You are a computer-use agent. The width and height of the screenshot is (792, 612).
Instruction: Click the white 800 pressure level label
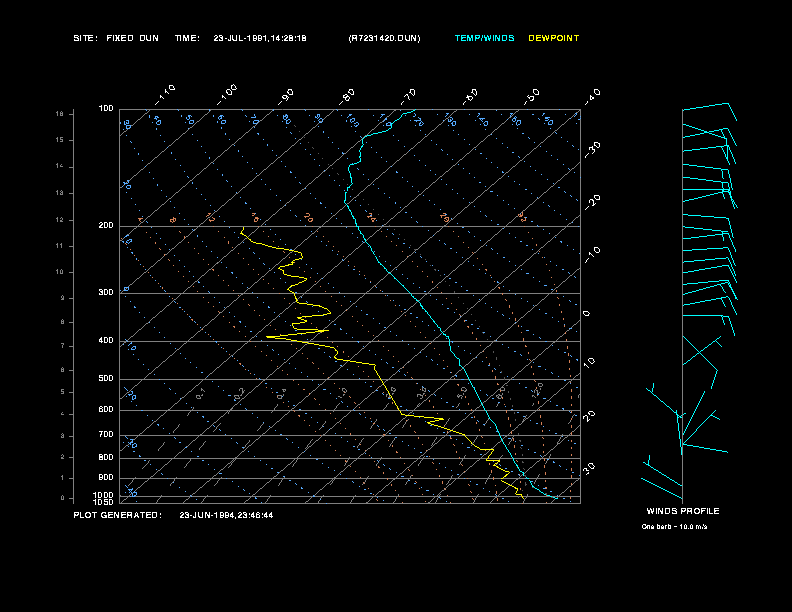(x=106, y=457)
